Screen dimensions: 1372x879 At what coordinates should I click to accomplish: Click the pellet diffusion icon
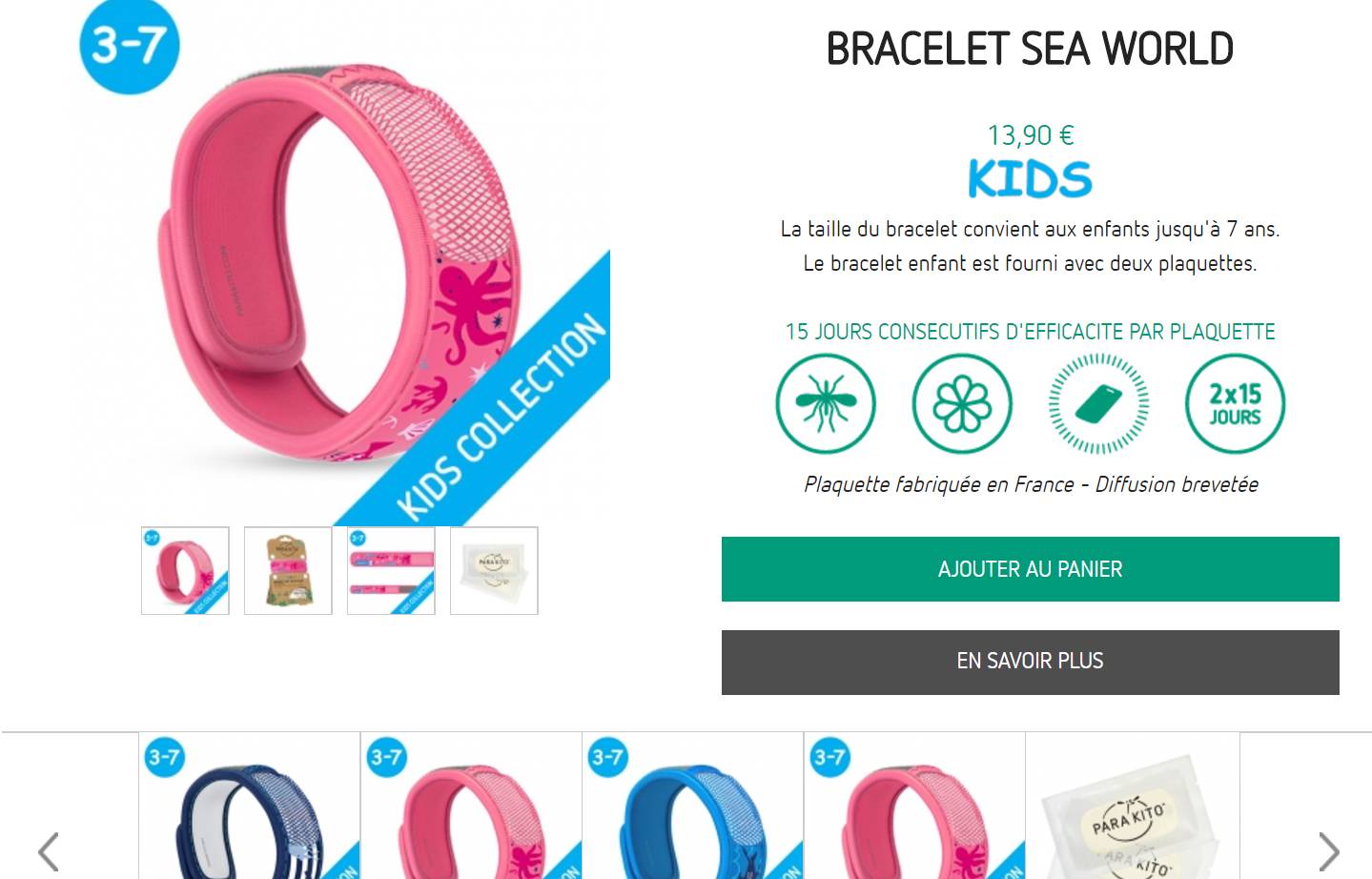[1098, 403]
